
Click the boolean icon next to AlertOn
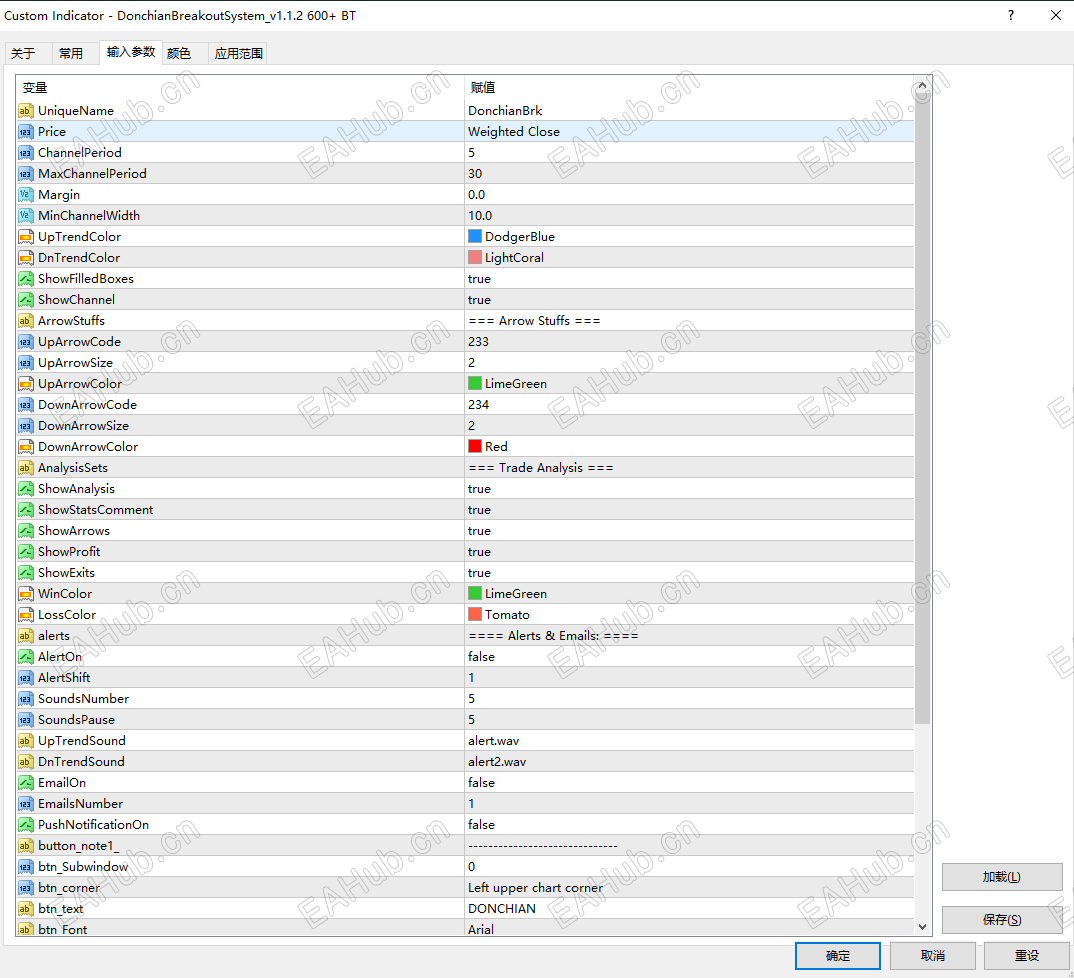[25, 657]
